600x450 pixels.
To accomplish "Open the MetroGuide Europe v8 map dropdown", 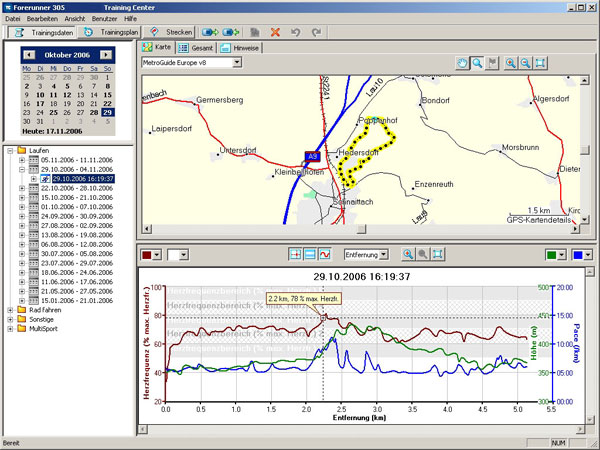I will [237, 63].
